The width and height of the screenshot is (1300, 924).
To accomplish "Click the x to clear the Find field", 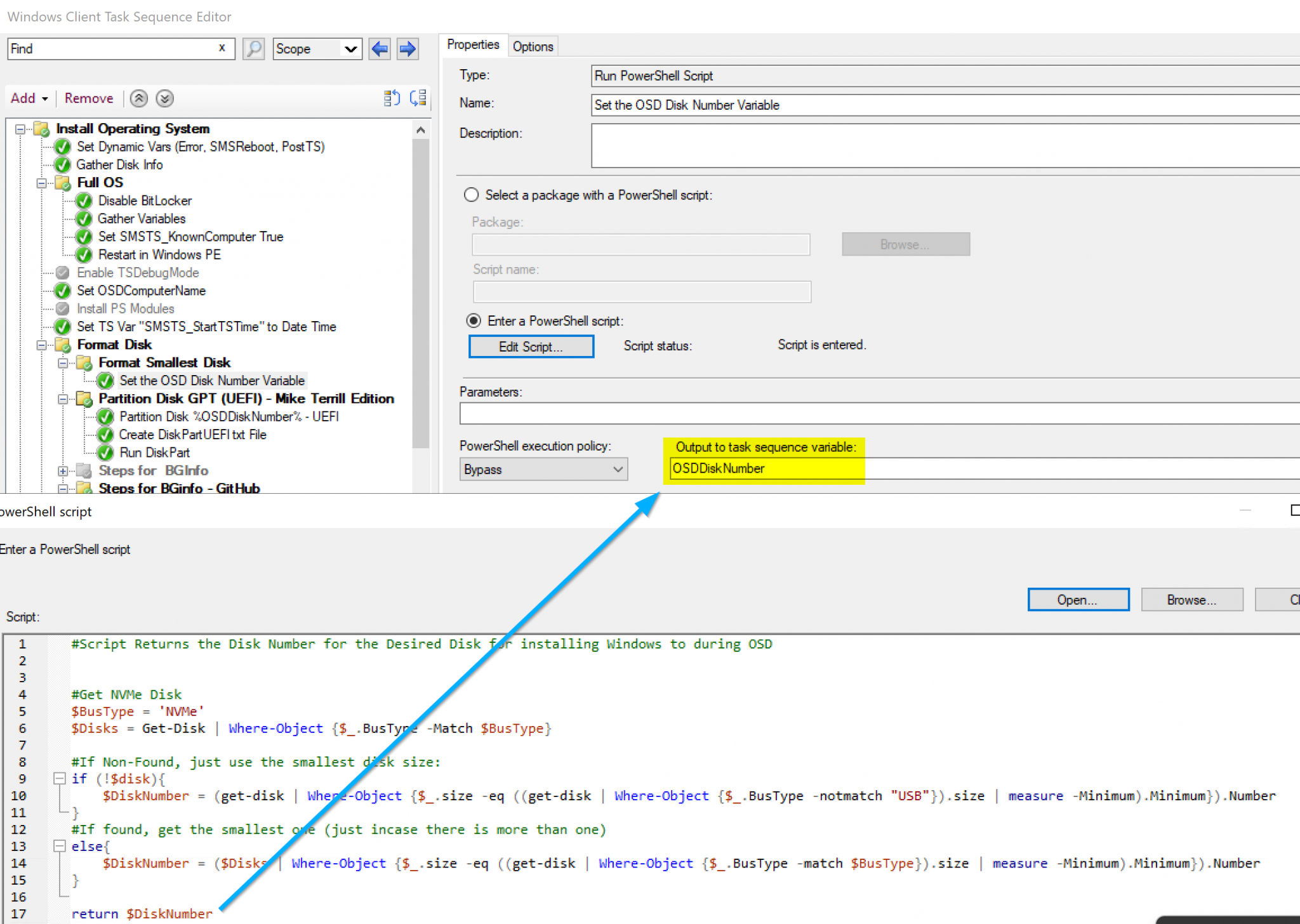I will click(x=222, y=48).
